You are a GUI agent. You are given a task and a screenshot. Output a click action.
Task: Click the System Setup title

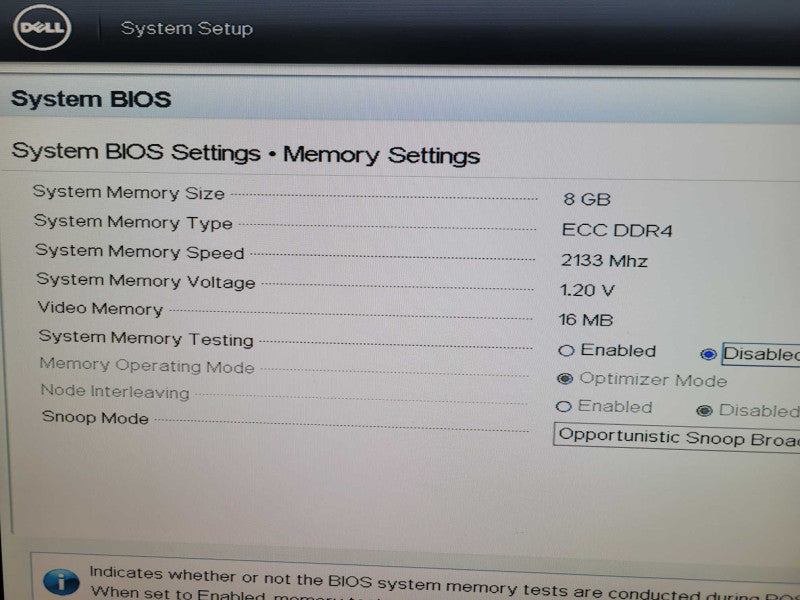click(187, 28)
